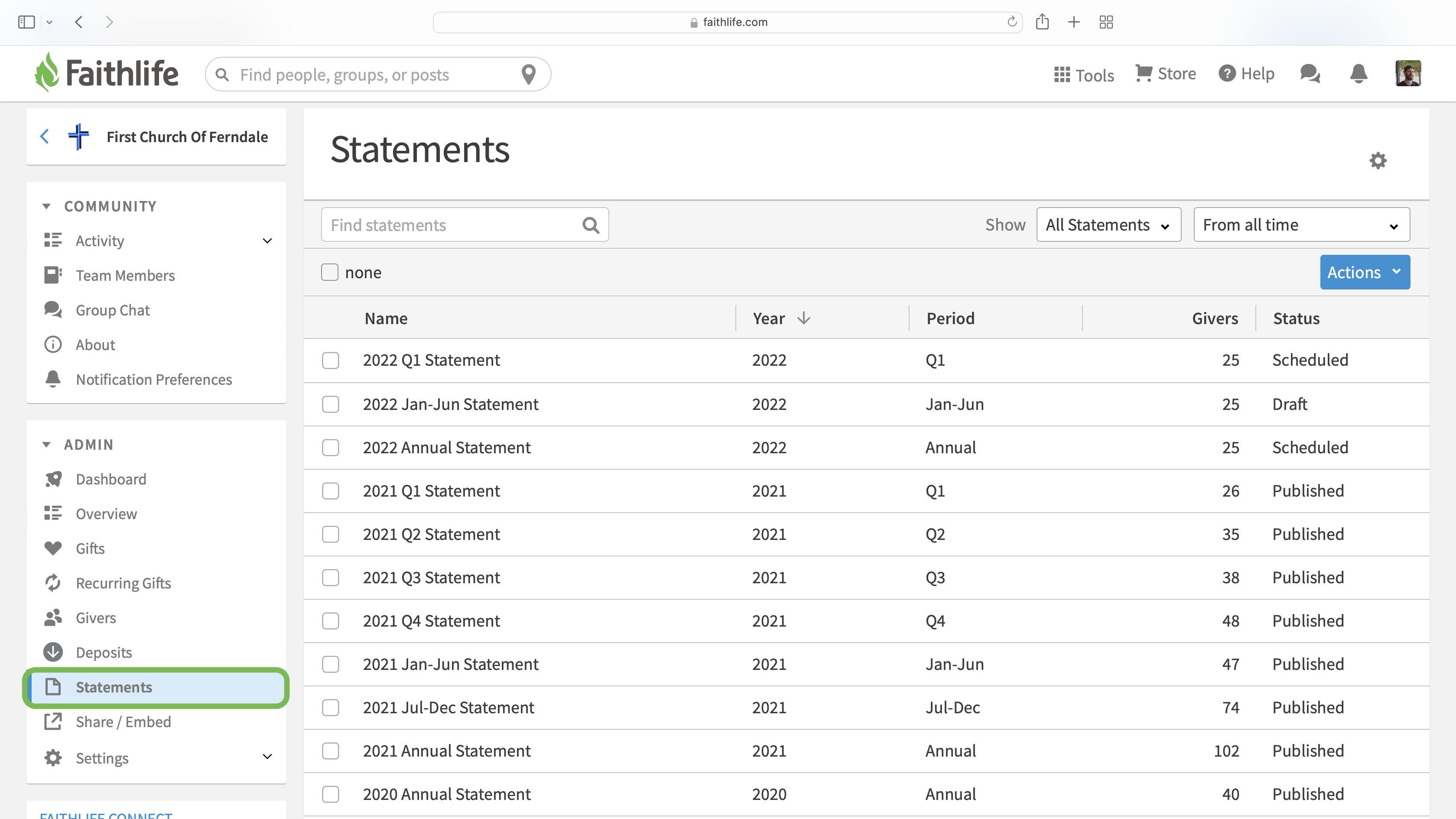
Task: Click the Dashboard rocket icon
Action: 52,479
